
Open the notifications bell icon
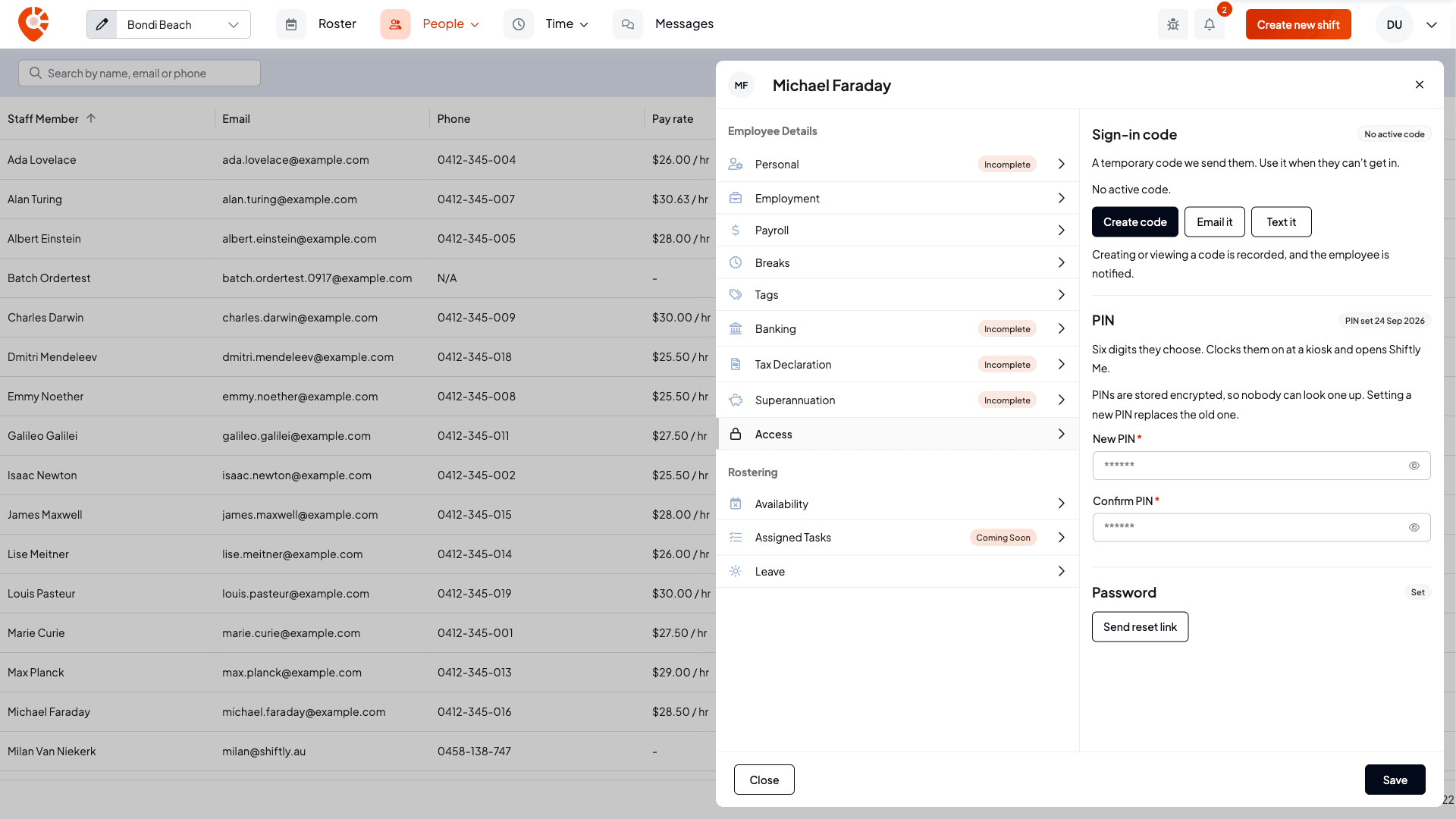coord(1210,24)
